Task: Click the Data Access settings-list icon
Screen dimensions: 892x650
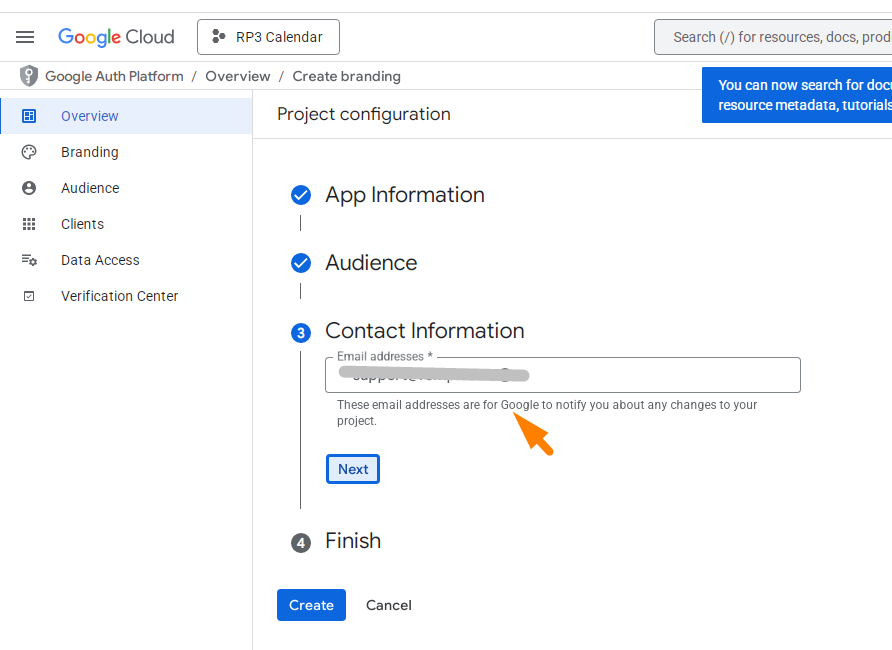Action: tap(29, 260)
